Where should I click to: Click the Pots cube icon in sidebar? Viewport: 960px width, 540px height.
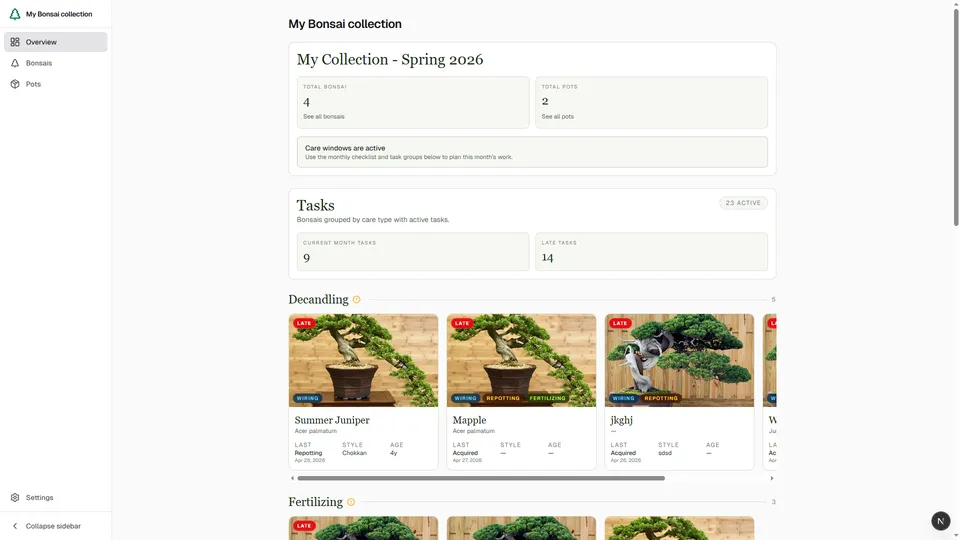coord(15,84)
